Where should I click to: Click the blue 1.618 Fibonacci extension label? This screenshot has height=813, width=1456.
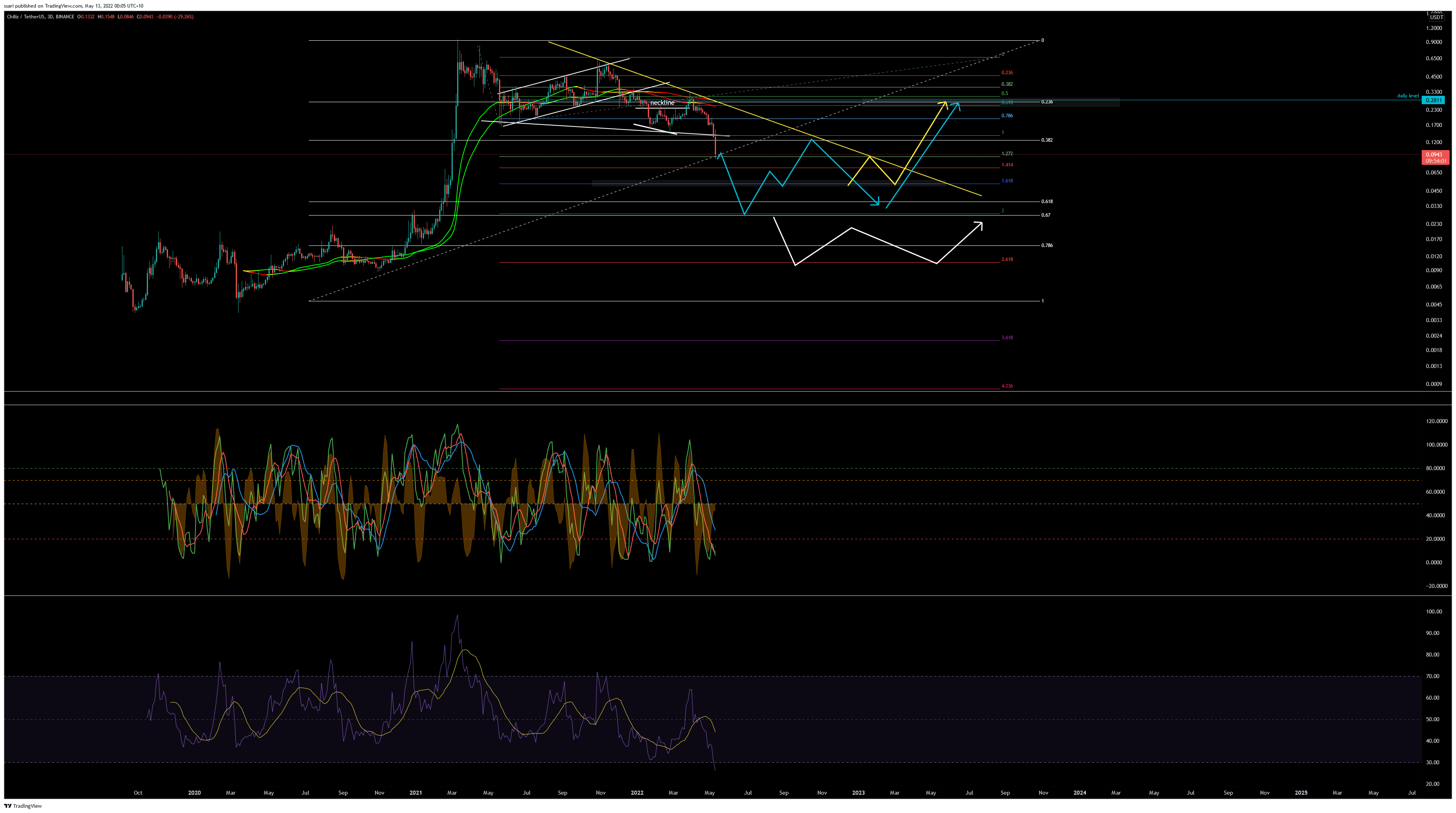(1007, 181)
